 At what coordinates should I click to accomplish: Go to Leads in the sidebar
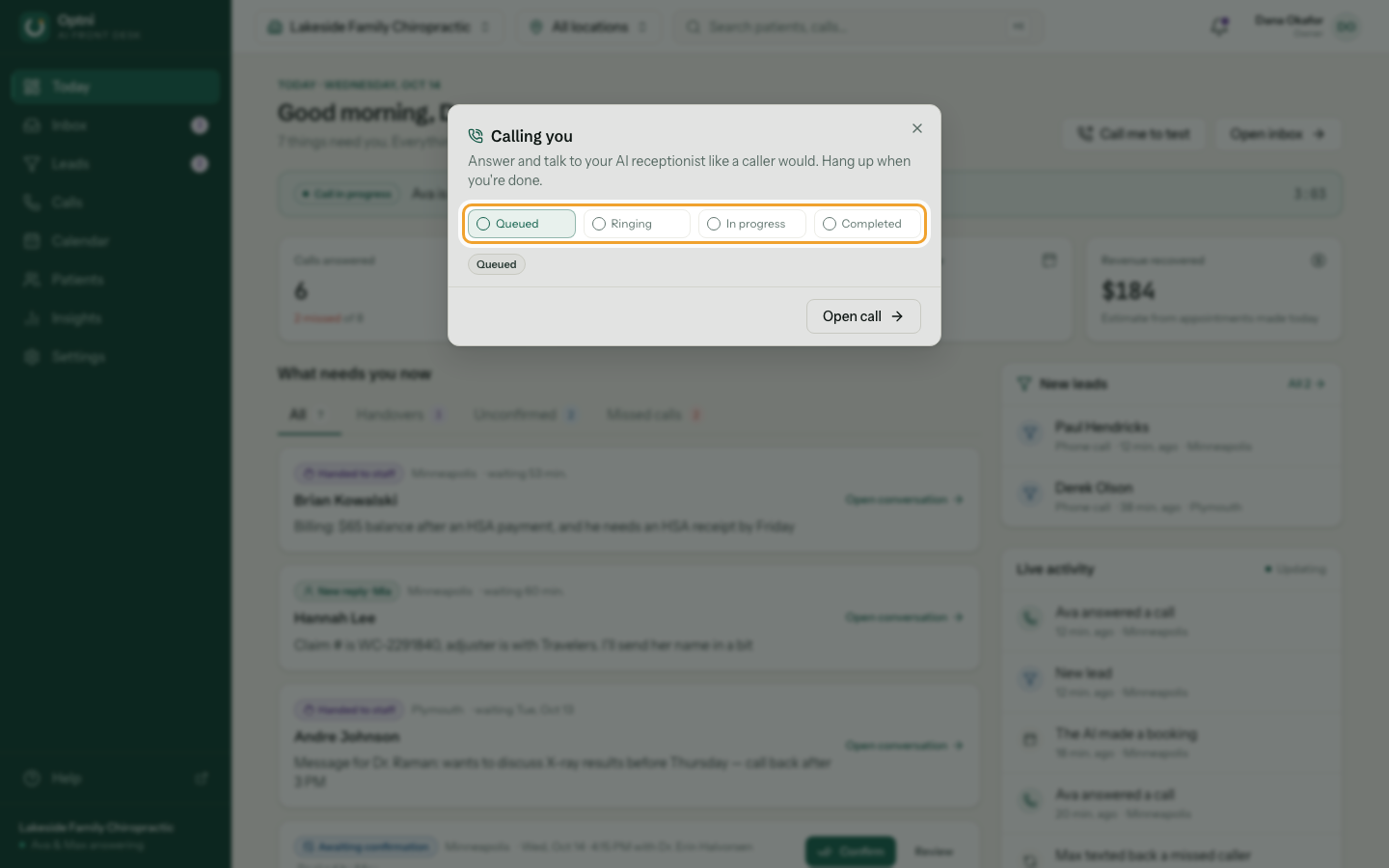(116, 164)
